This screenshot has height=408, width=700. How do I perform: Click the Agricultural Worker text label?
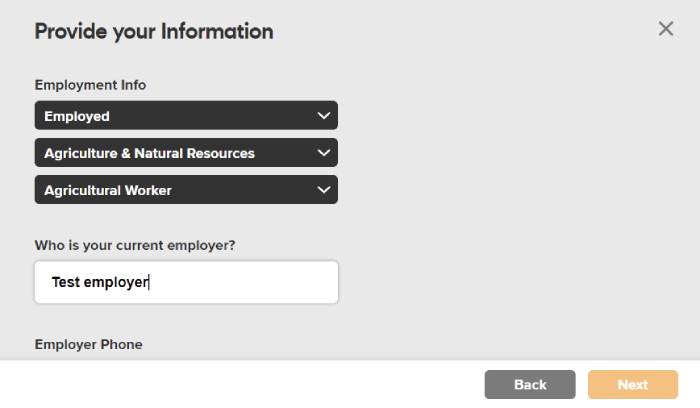click(x=108, y=190)
